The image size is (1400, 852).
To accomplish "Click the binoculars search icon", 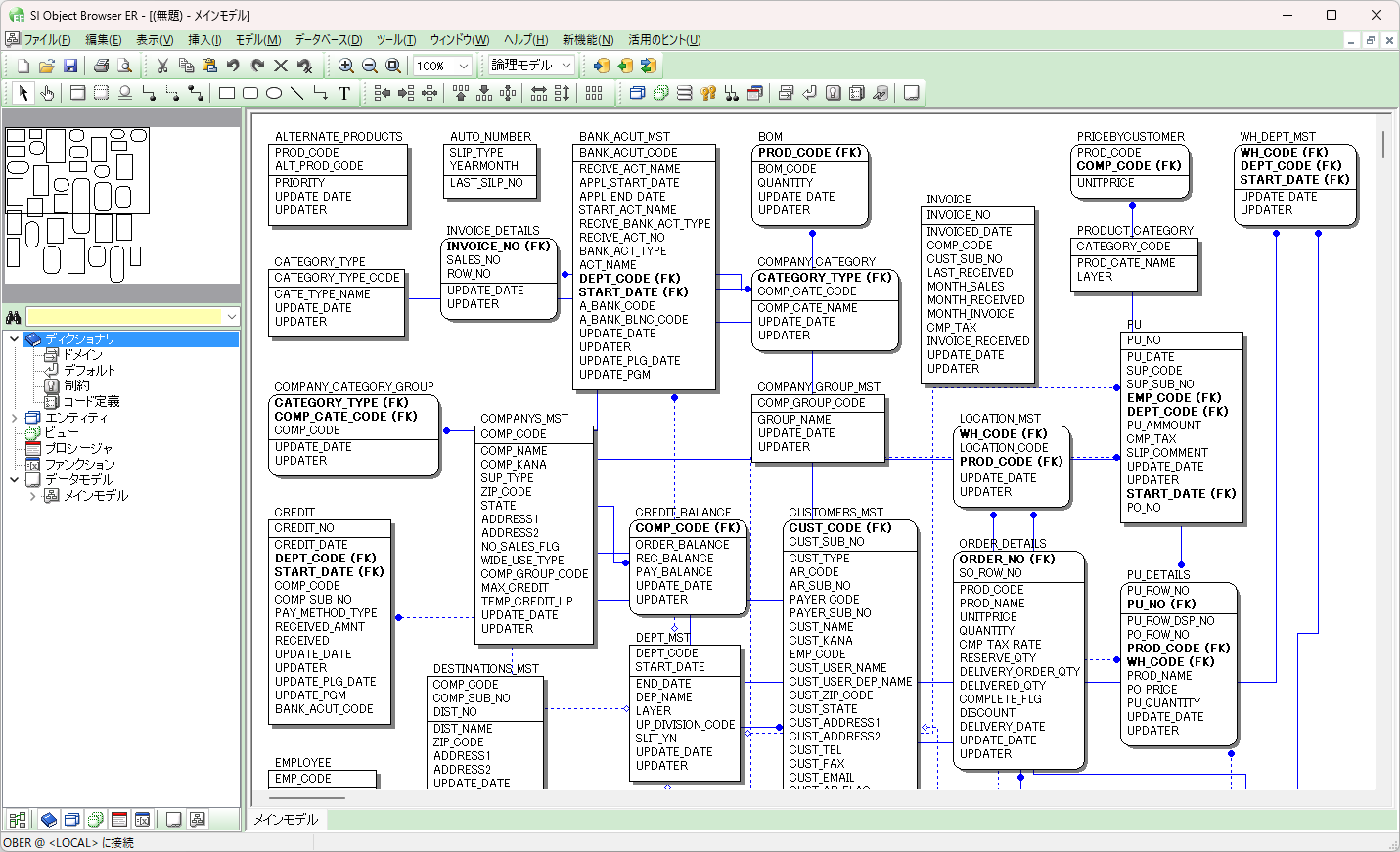I will 13,317.
